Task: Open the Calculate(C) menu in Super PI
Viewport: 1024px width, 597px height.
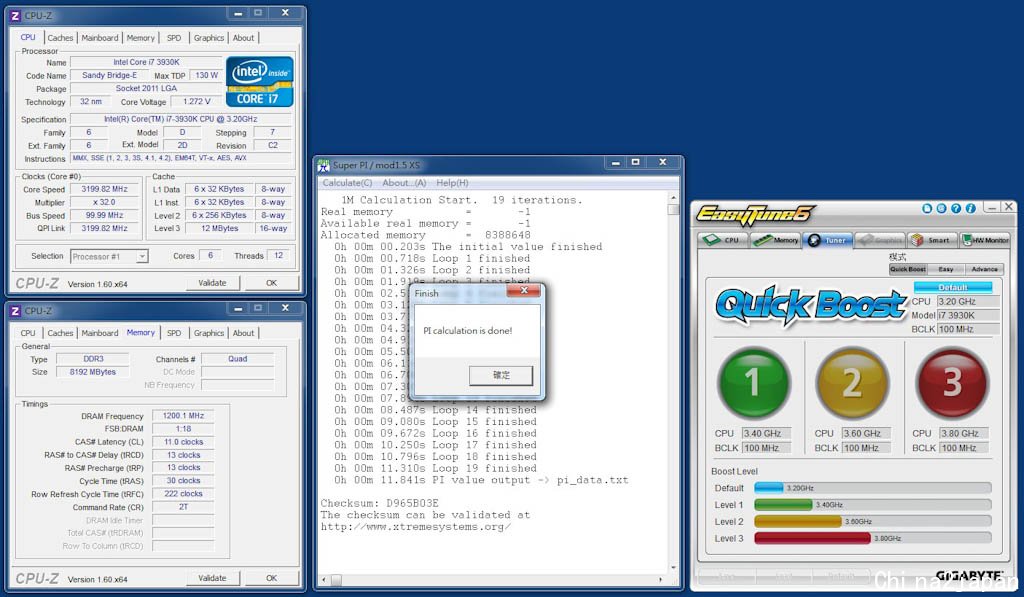Action: (x=347, y=183)
